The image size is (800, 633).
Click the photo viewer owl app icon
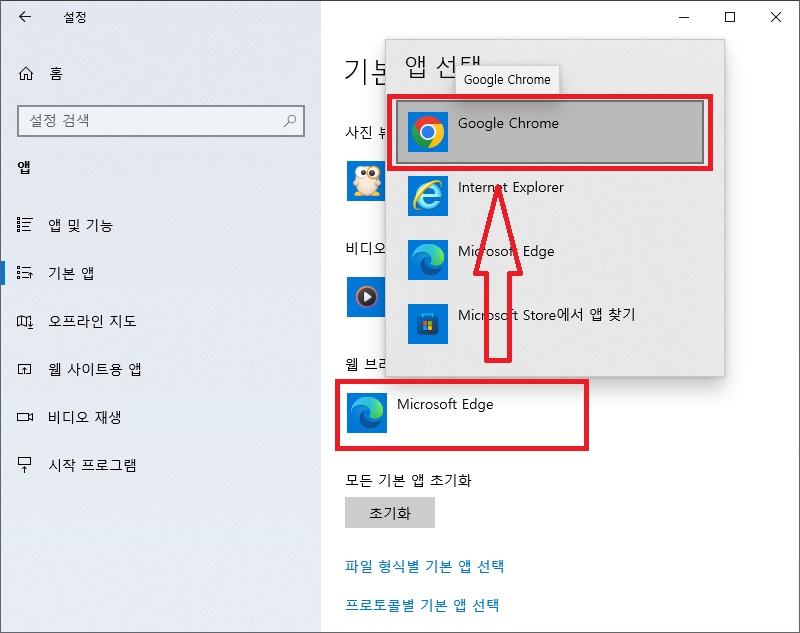(x=366, y=181)
